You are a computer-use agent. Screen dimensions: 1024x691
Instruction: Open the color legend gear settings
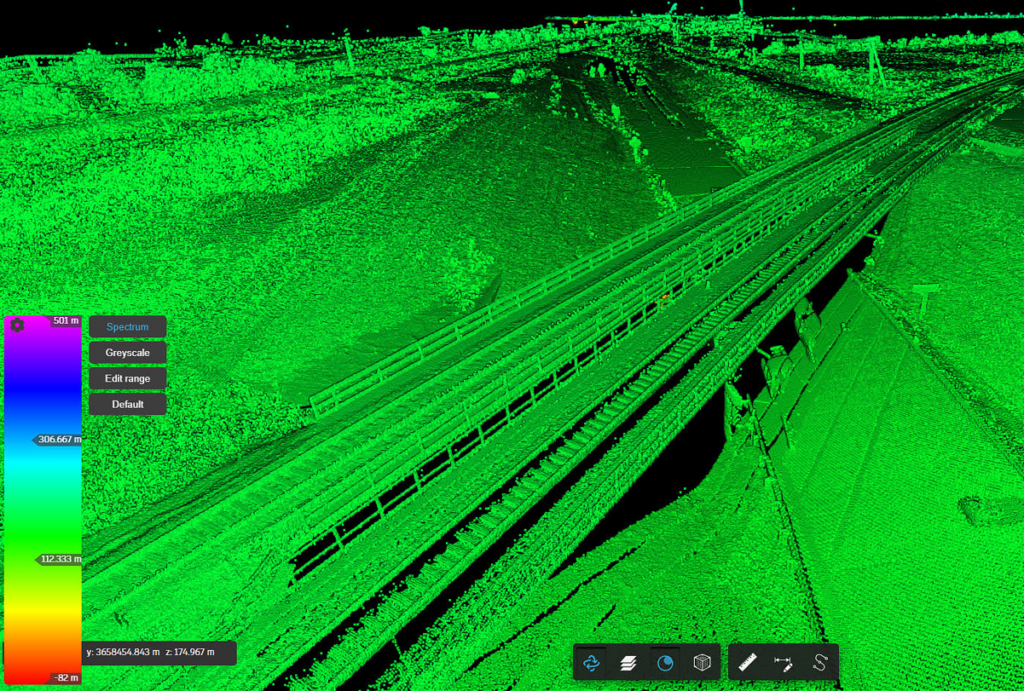click(x=16, y=325)
